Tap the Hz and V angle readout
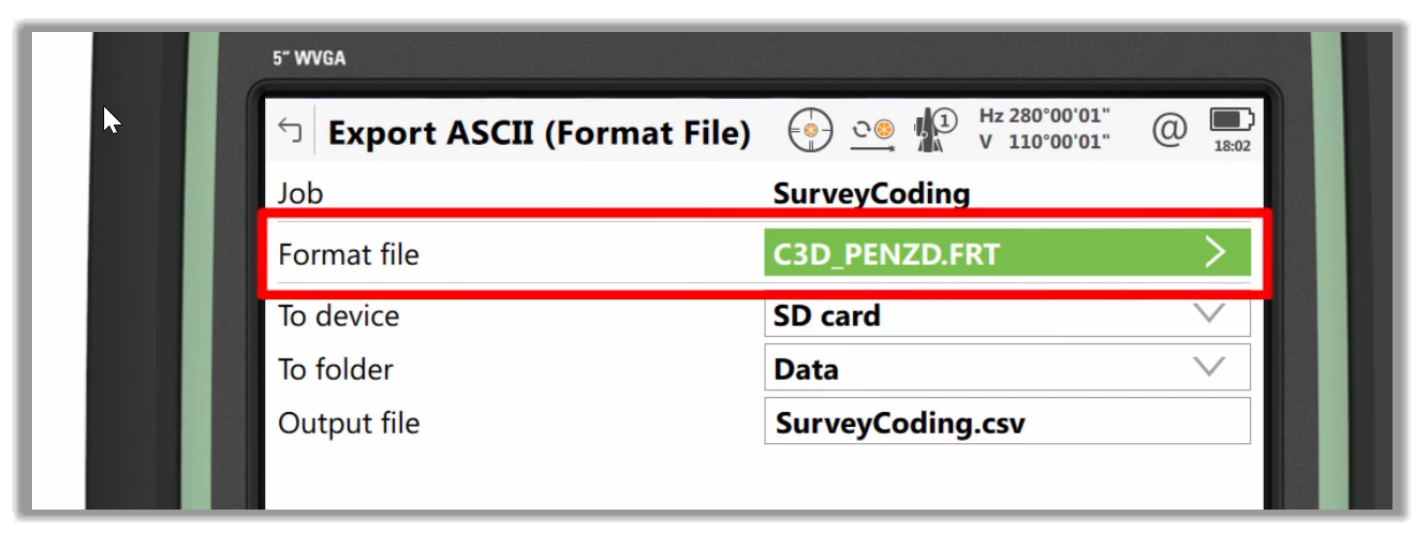 click(x=1044, y=129)
